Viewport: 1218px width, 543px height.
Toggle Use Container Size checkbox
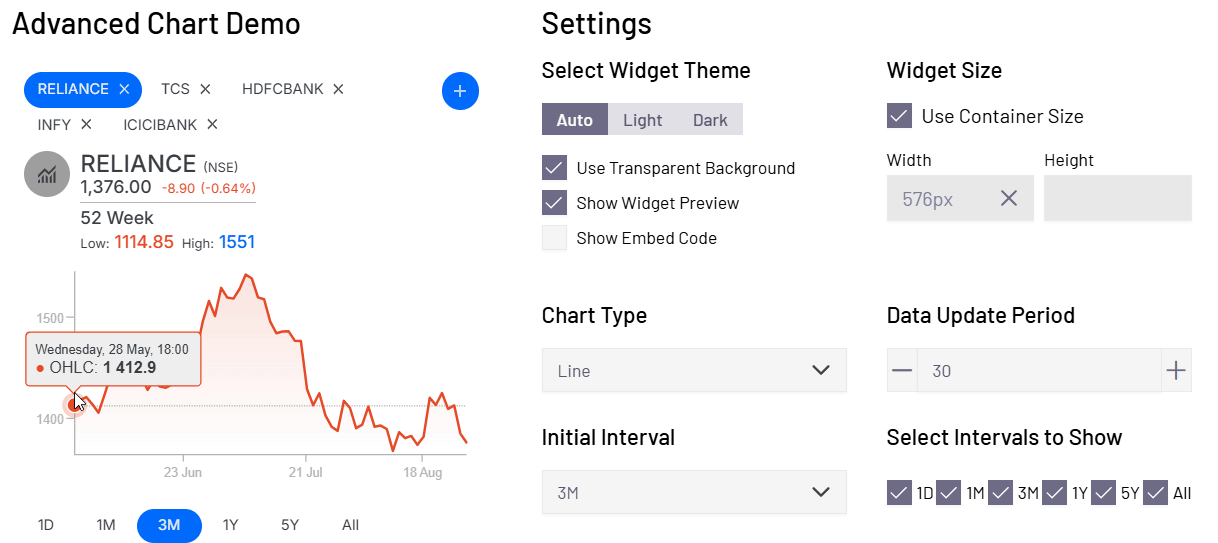[x=899, y=116]
